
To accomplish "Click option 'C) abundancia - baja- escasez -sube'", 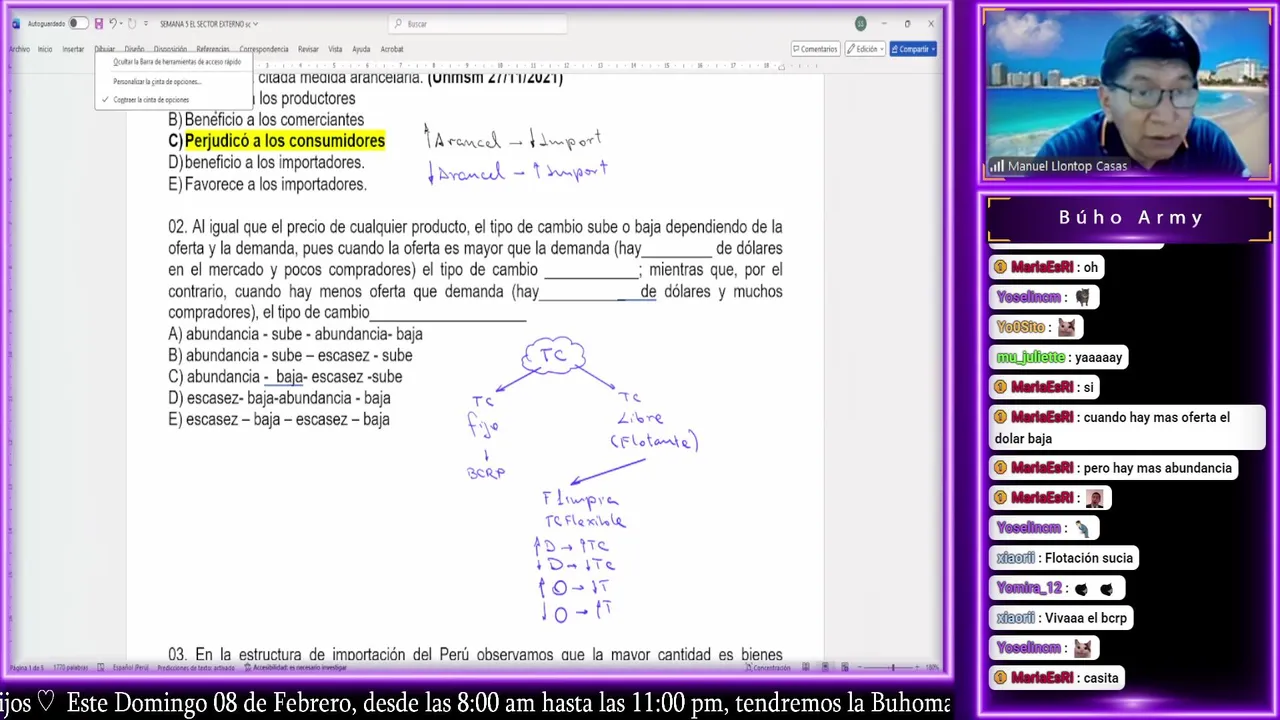I will pos(285,377).
